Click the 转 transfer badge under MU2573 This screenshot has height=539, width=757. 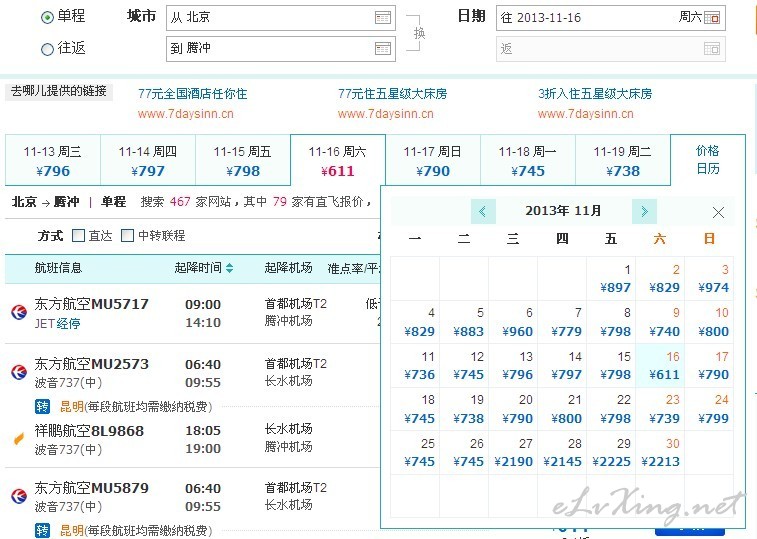[x=42, y=407]
